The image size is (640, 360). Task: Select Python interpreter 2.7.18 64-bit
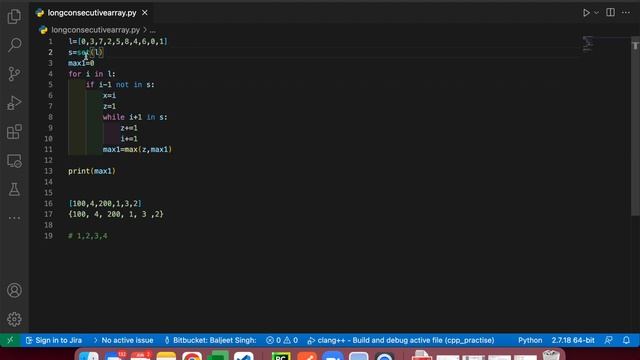tap(573, 340)
